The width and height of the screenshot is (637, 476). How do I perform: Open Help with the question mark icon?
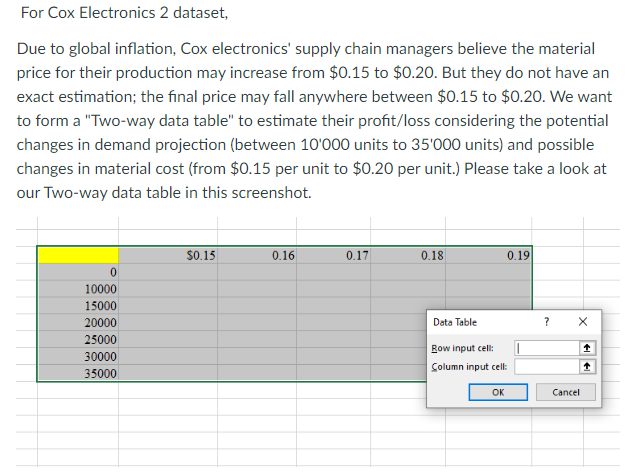click(546, 322)
